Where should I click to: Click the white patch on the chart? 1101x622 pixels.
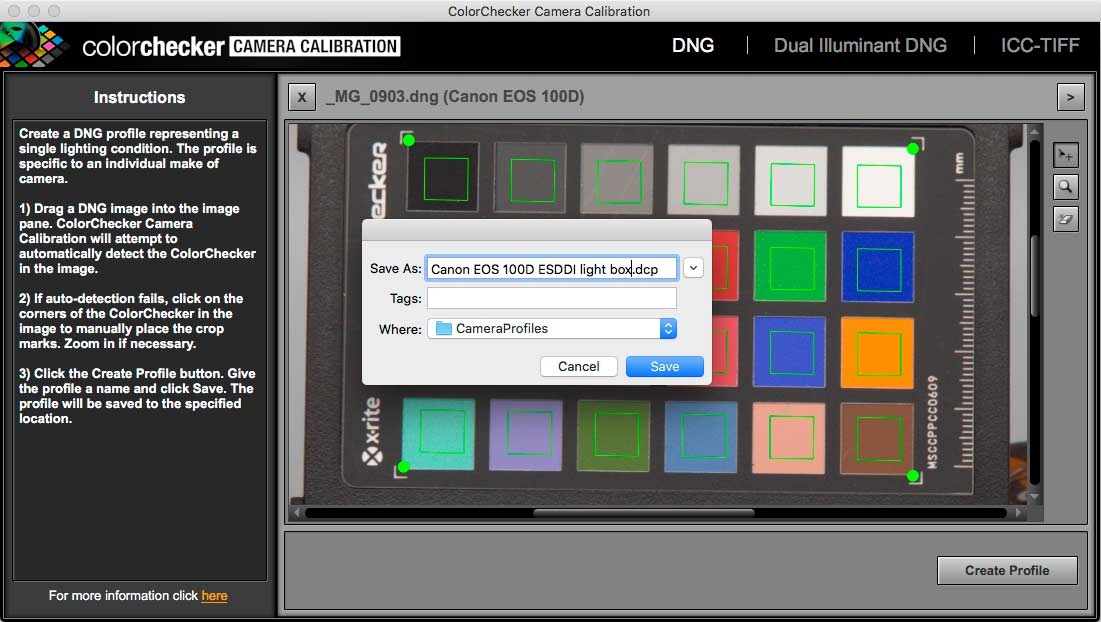[x=878, y=182]
